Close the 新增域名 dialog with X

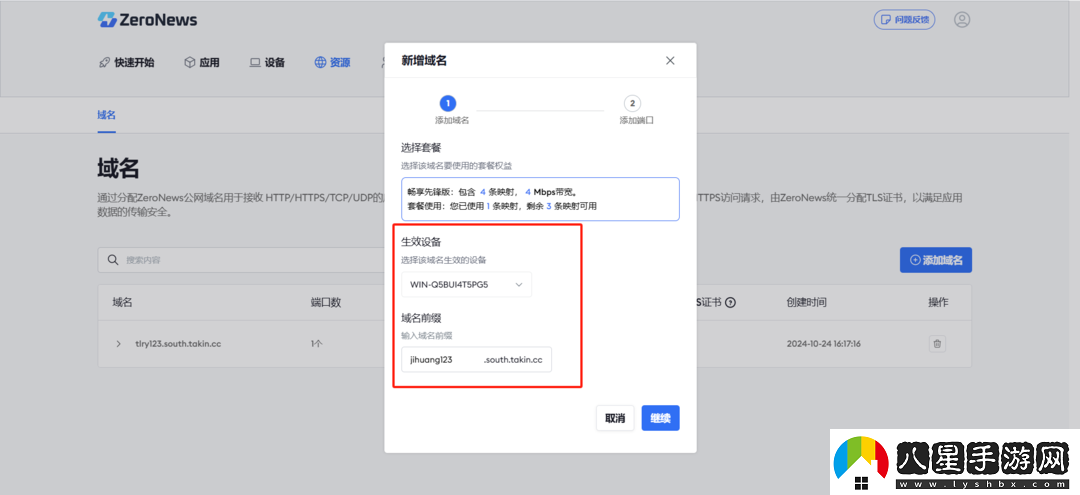(670, 61)
